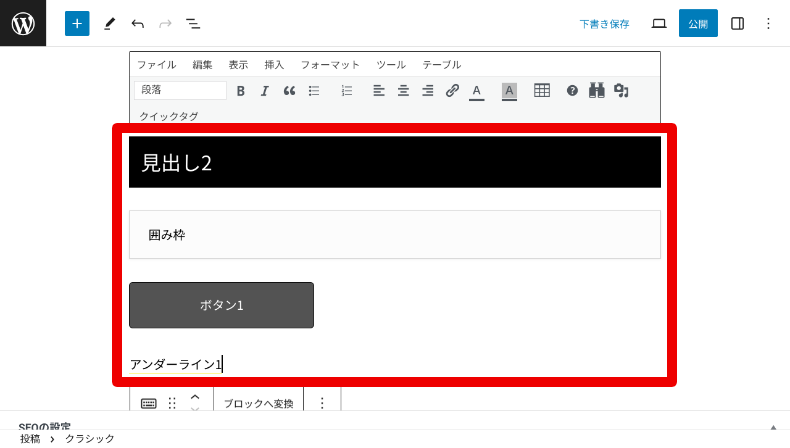Select the pencil Tools icon
790x448 pixels.
pos(109,24)
